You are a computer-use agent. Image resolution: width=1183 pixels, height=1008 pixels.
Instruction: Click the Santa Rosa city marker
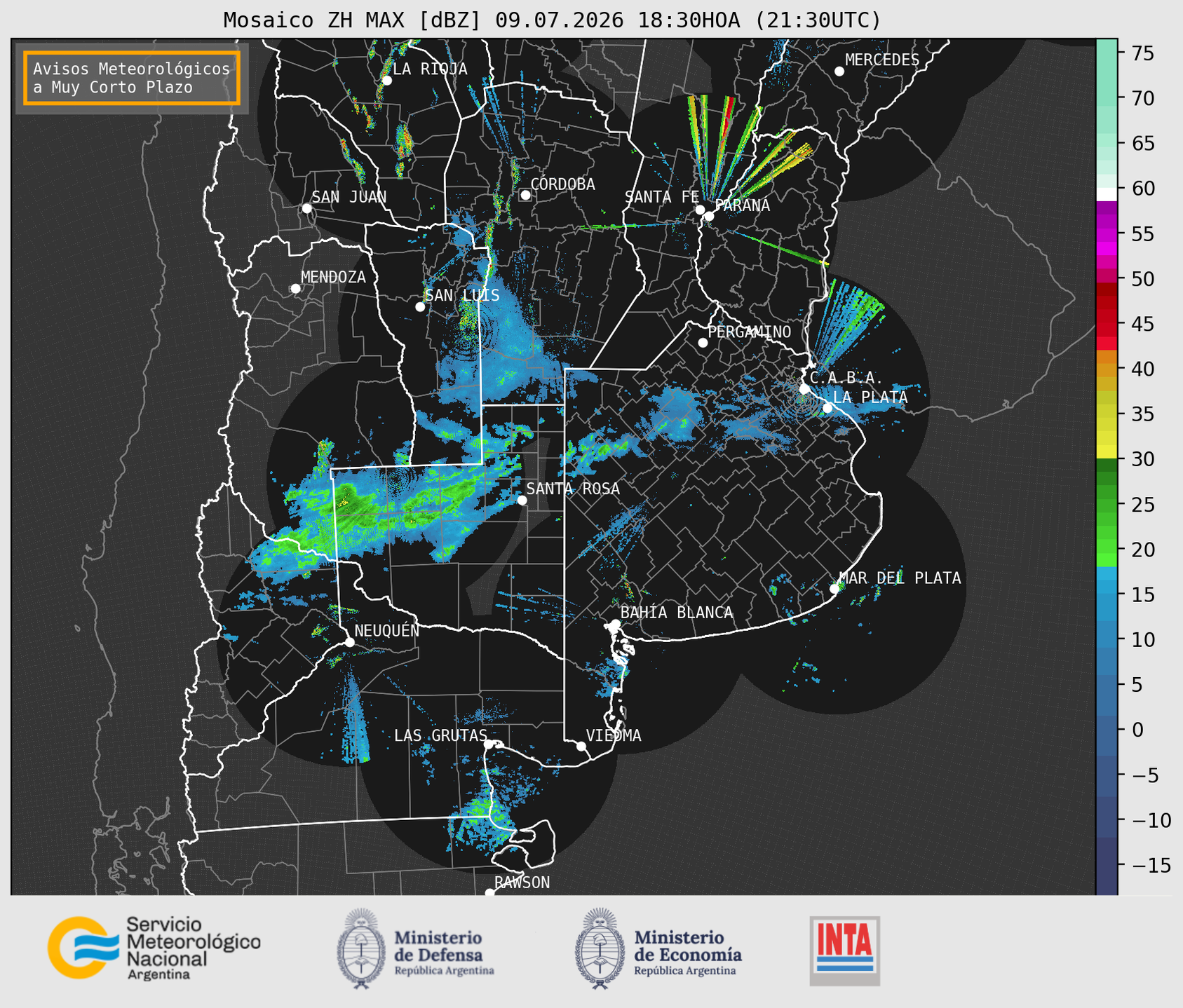(522, 500)
